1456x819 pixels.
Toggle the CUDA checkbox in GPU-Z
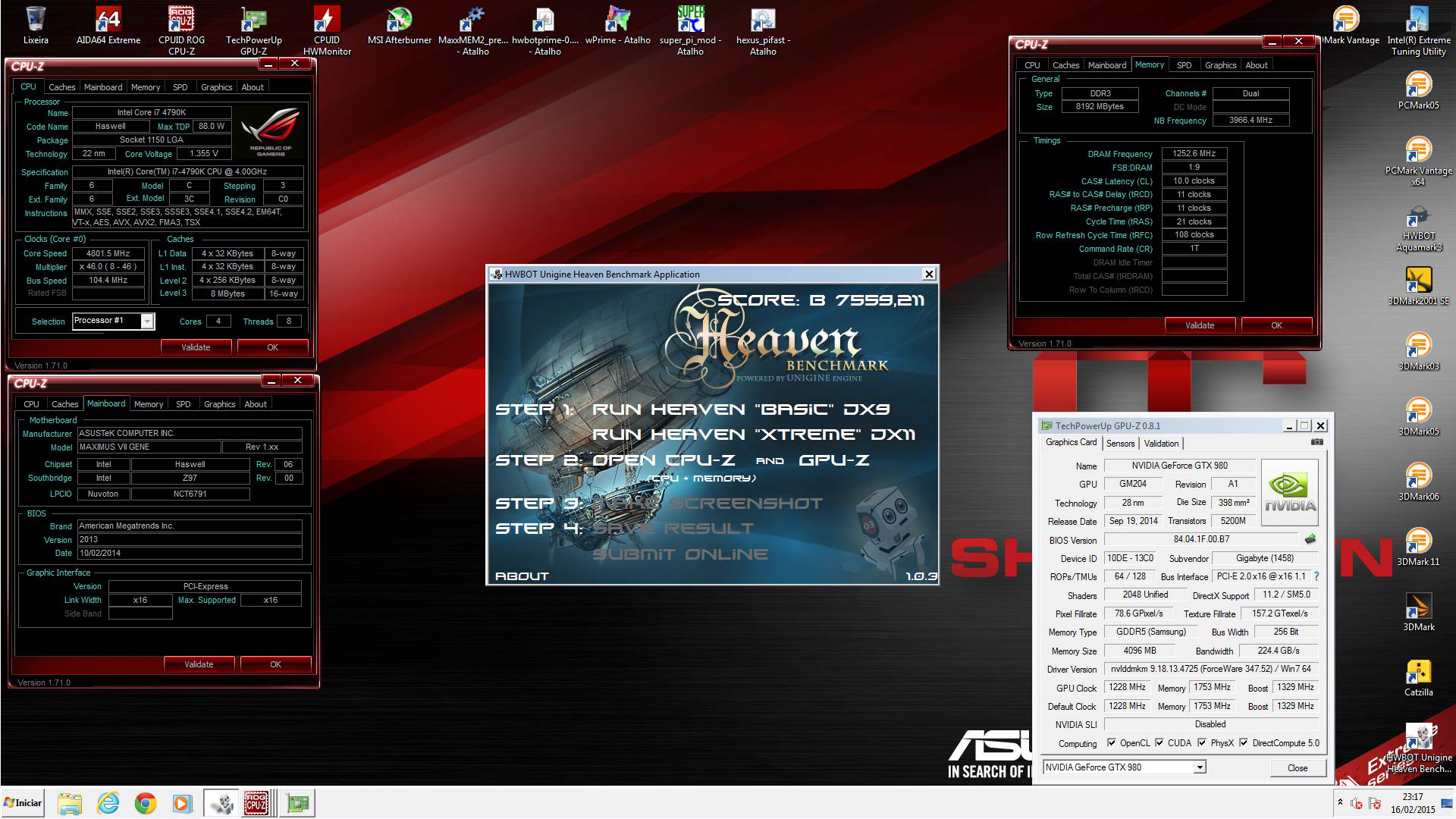1159,743
